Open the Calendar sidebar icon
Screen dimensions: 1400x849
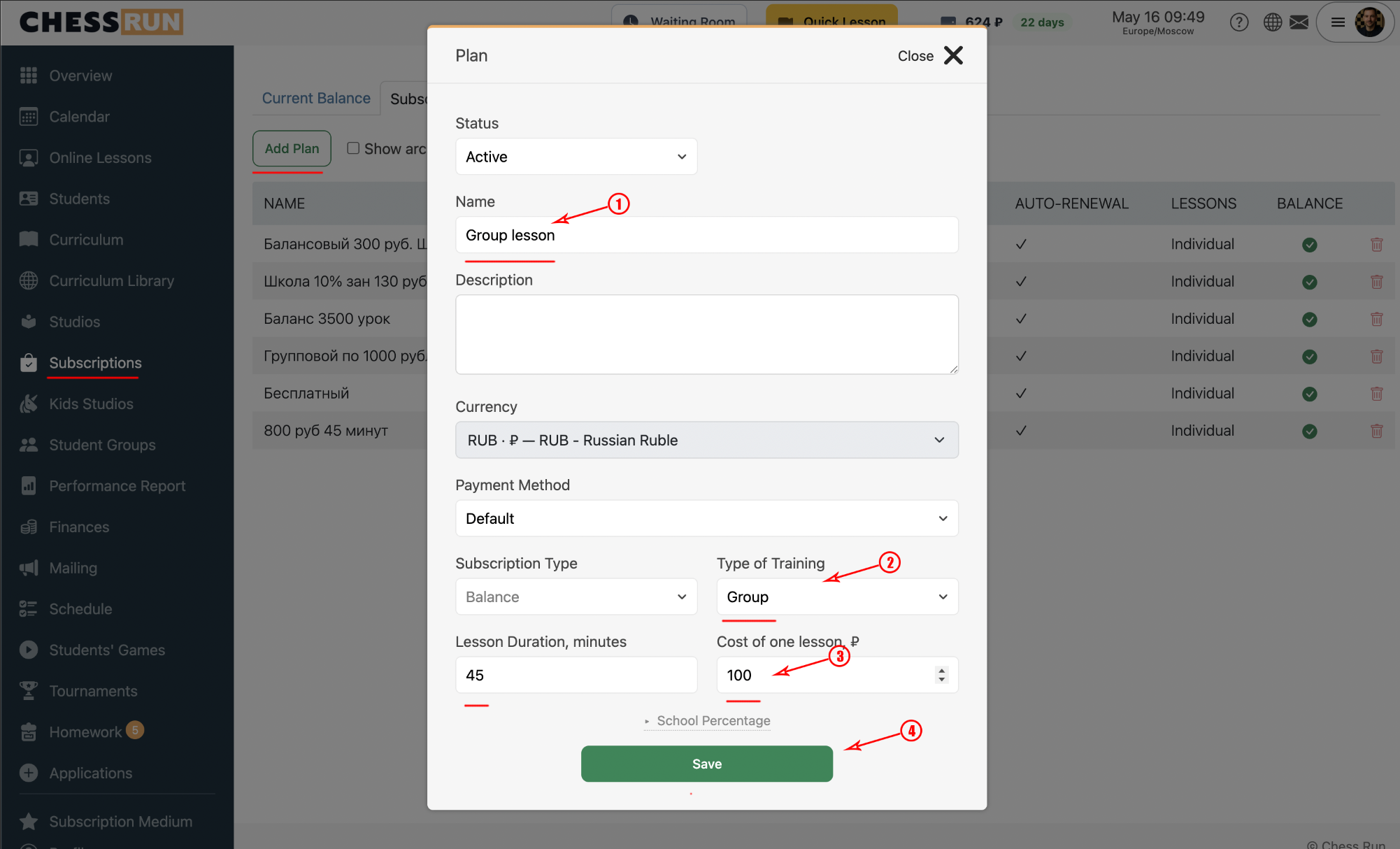[x=29, y=117]
